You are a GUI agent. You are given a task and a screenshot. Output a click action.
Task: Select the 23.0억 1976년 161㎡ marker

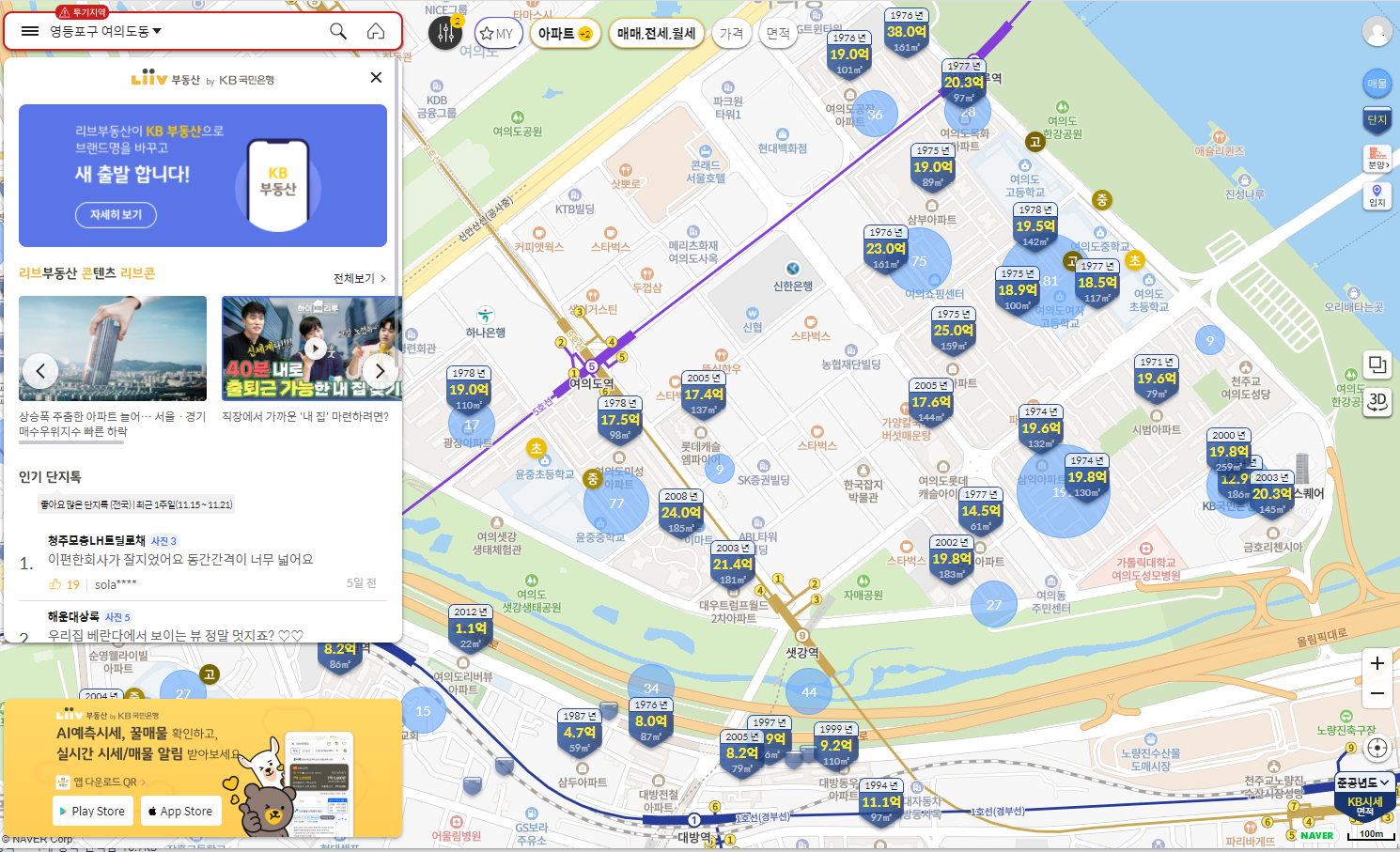click(x=886, y=248)
